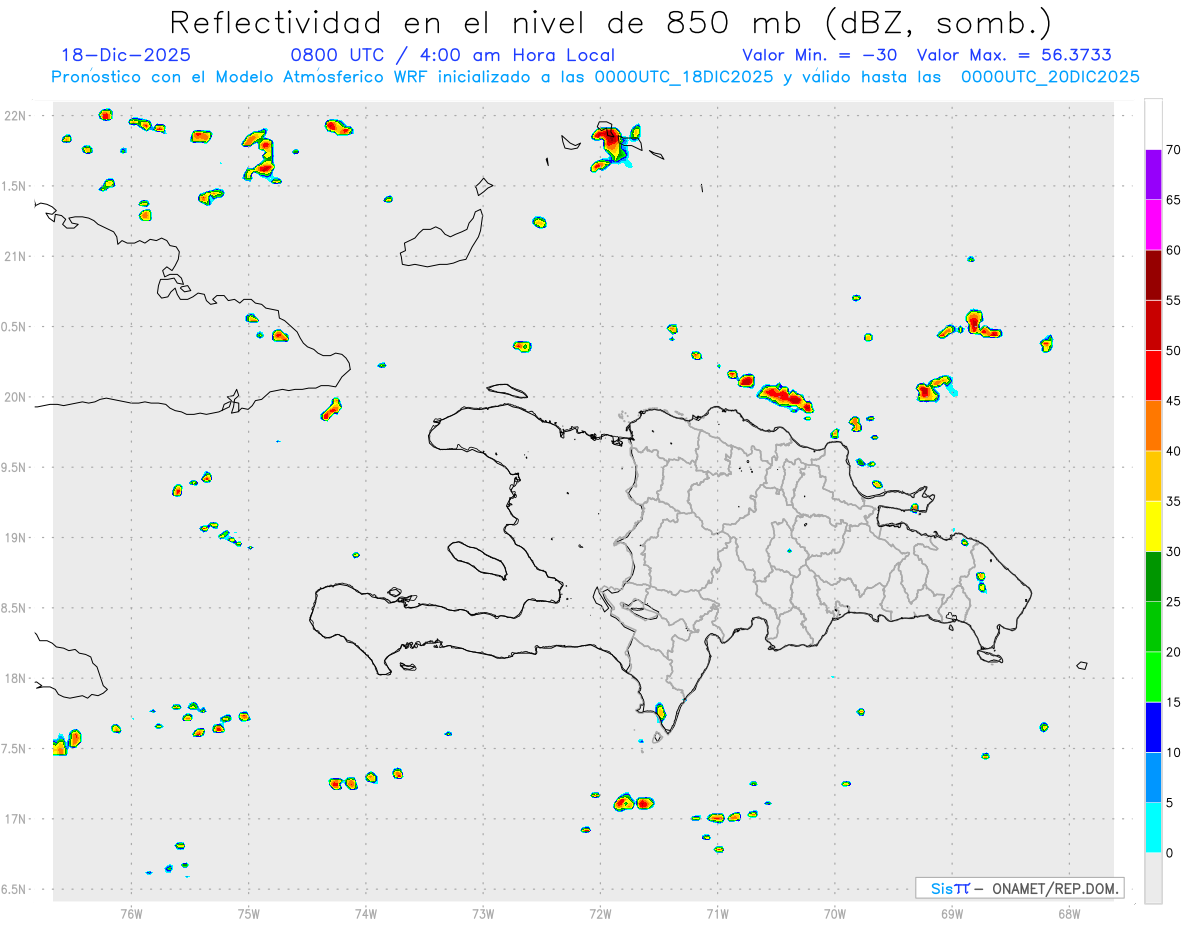
Task: Click the longitude label "70W"
Action: 835,913
